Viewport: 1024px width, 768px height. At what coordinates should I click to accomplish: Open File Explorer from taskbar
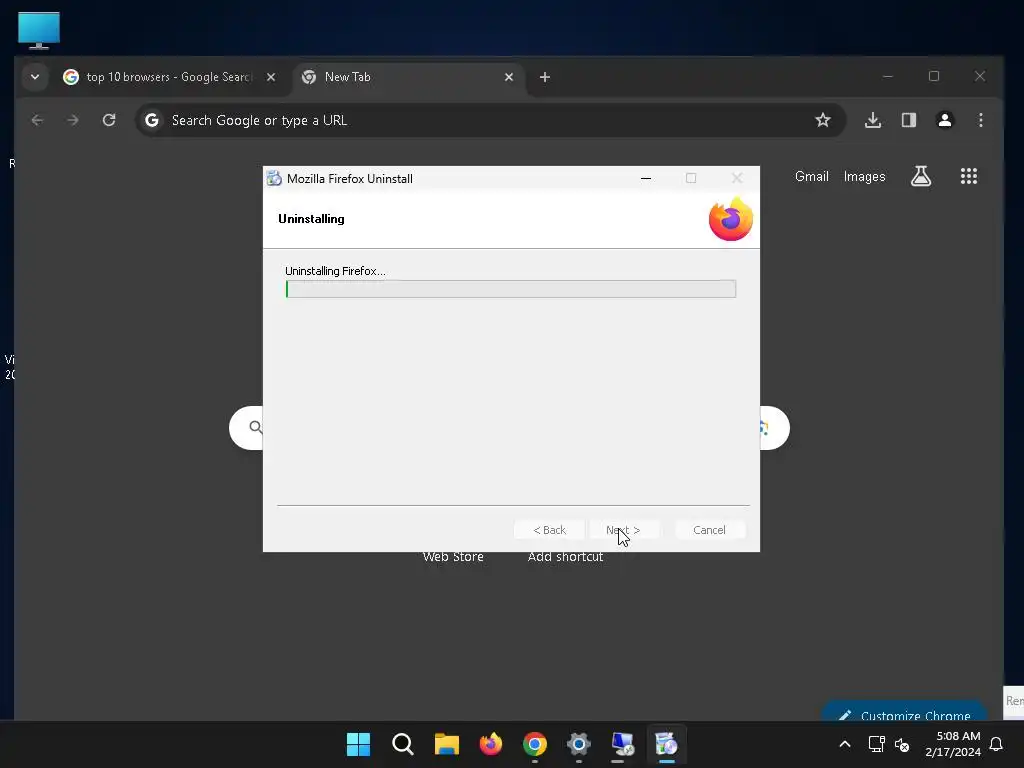[x=447, y=744]
